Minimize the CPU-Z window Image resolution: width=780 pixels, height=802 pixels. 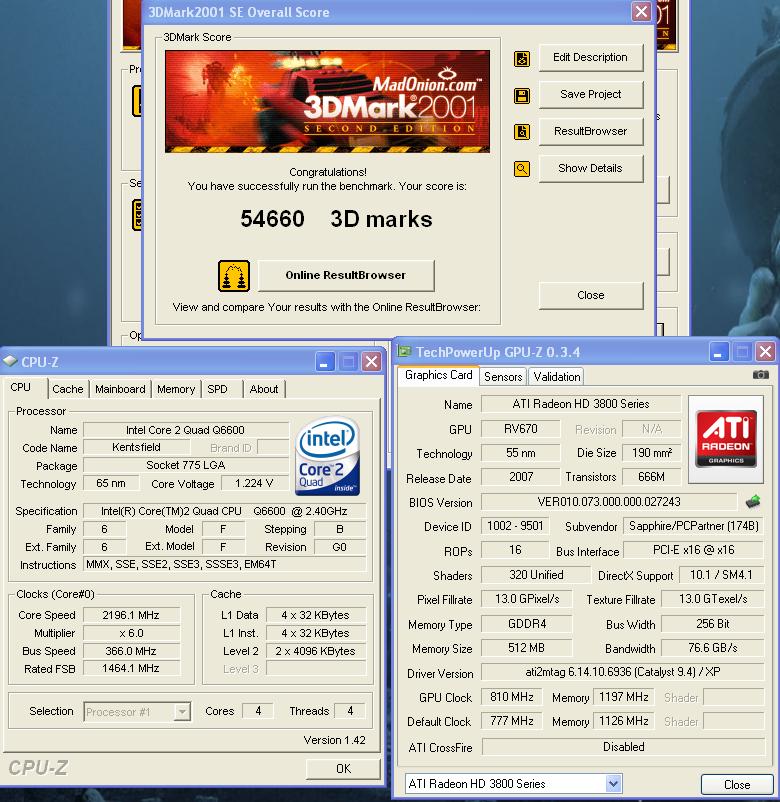(x=324, y=362)
